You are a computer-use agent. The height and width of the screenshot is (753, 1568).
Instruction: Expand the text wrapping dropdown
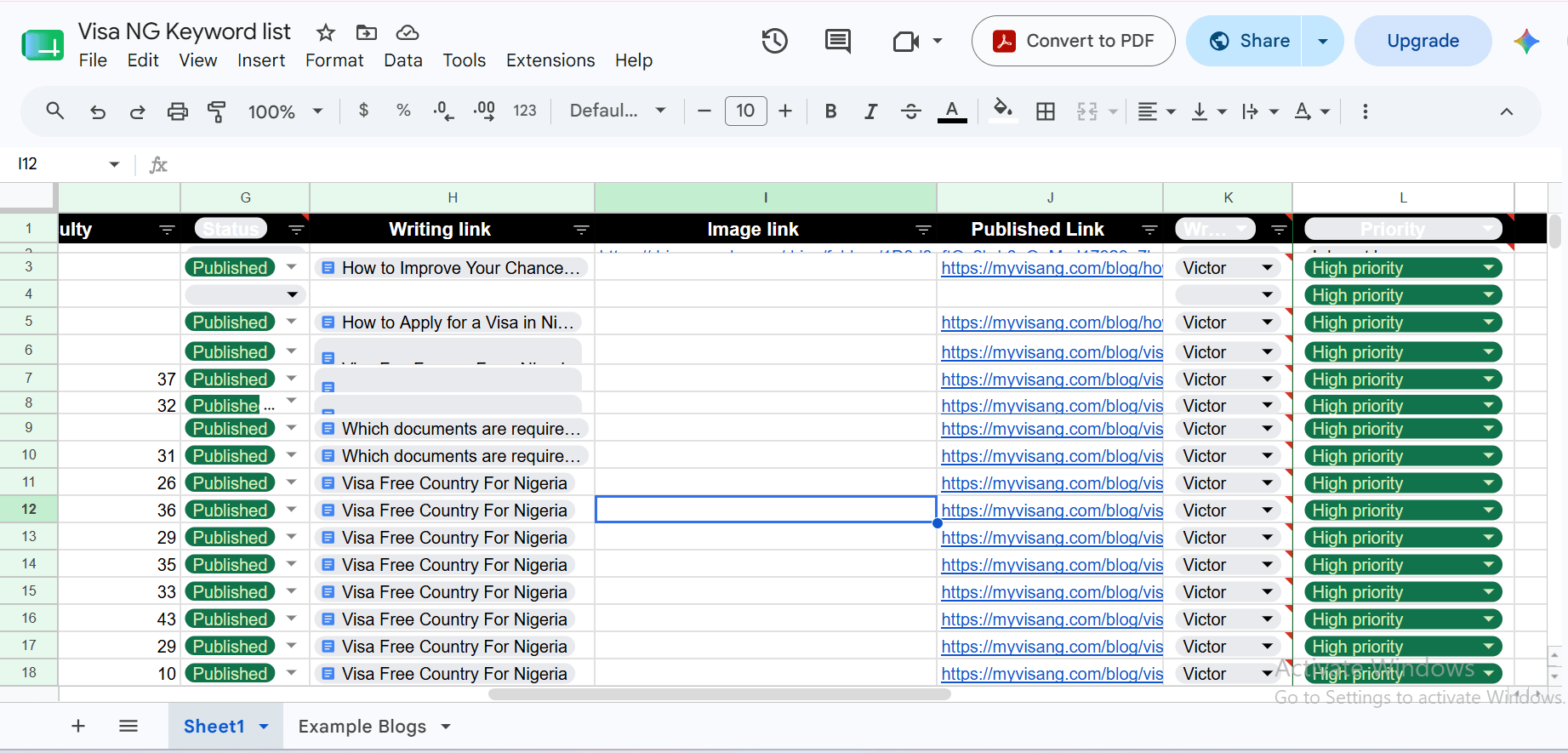tap(1274, 111)
